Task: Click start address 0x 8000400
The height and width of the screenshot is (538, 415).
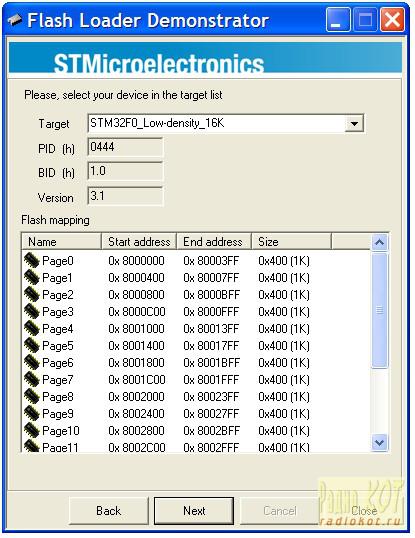Action: 137,278
